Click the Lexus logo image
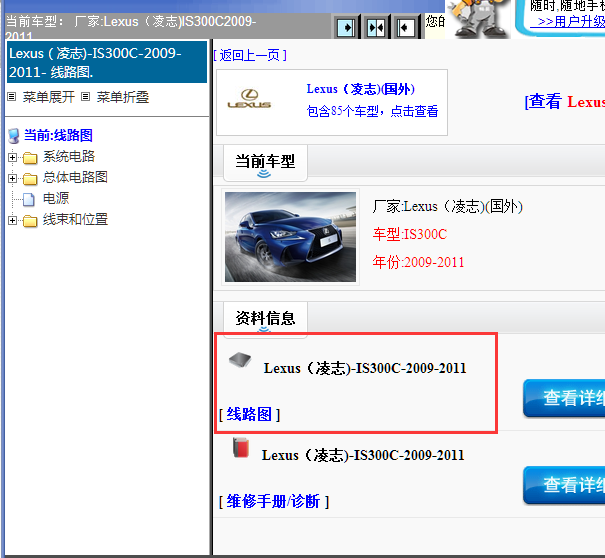The width and height of the screenshot is (605, 558). click(x=249, y=100)
